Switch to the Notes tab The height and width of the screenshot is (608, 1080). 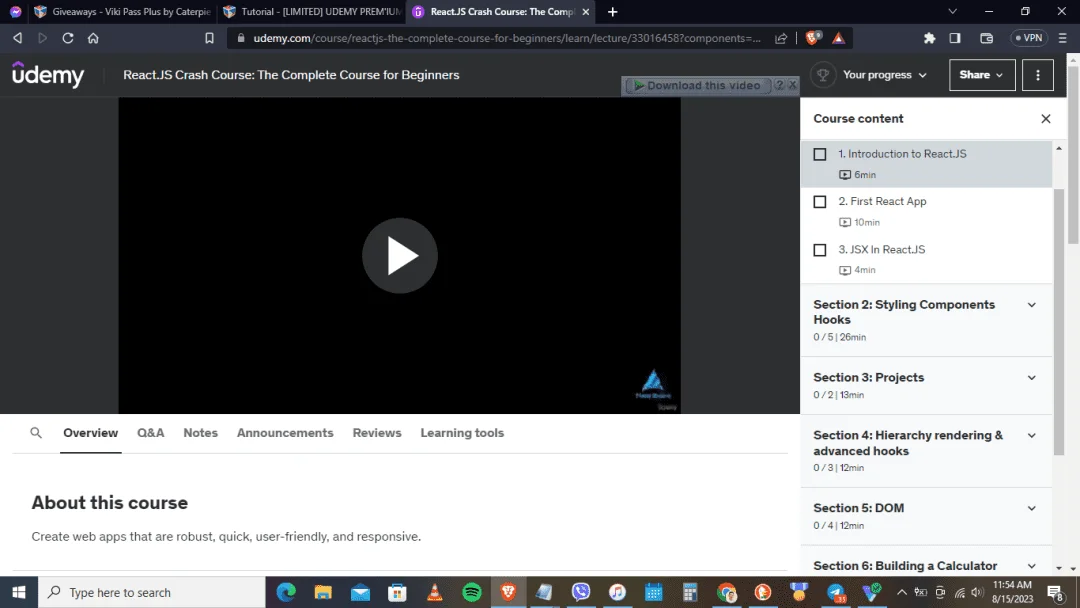(200, 433)
